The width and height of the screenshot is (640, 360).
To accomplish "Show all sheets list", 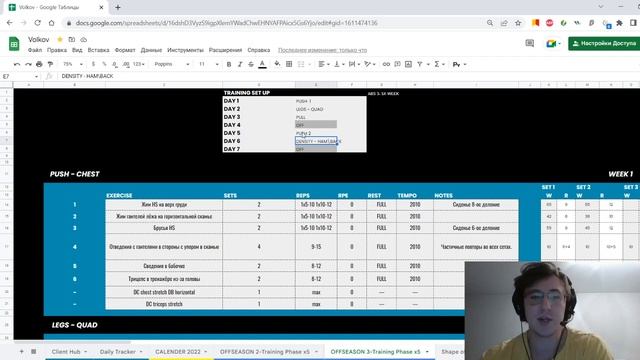I will point(33,351).
